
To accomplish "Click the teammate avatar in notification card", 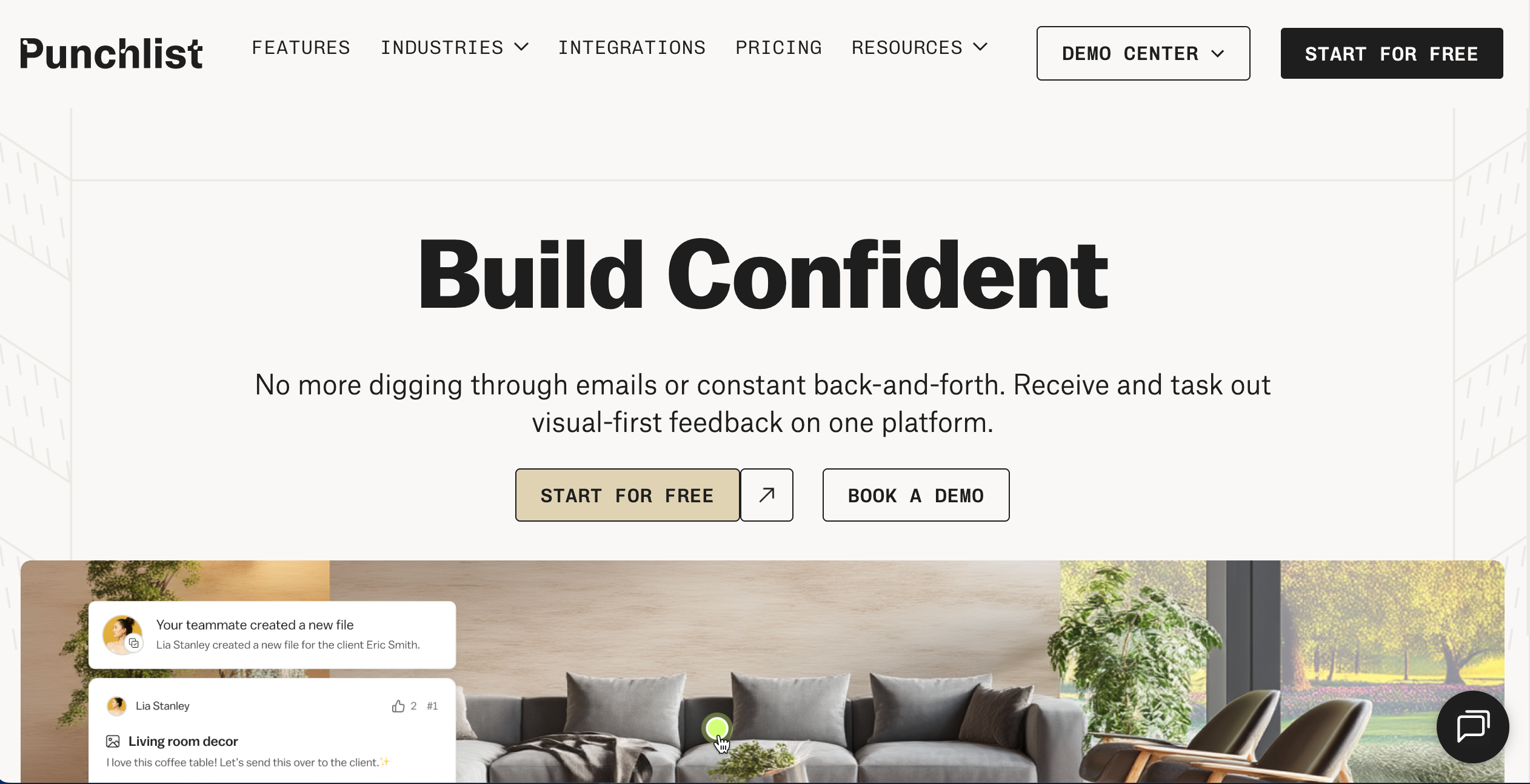I will (x=122, y=635).
